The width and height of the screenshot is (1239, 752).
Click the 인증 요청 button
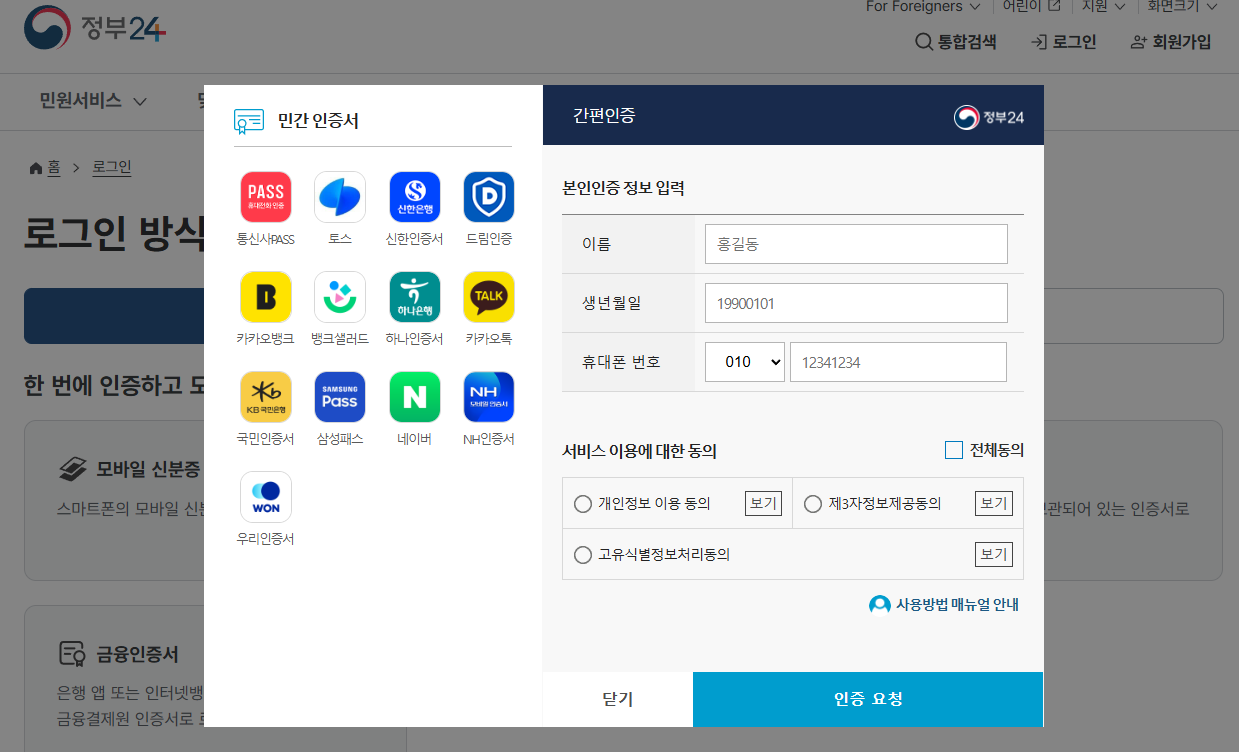pos(868,699)
